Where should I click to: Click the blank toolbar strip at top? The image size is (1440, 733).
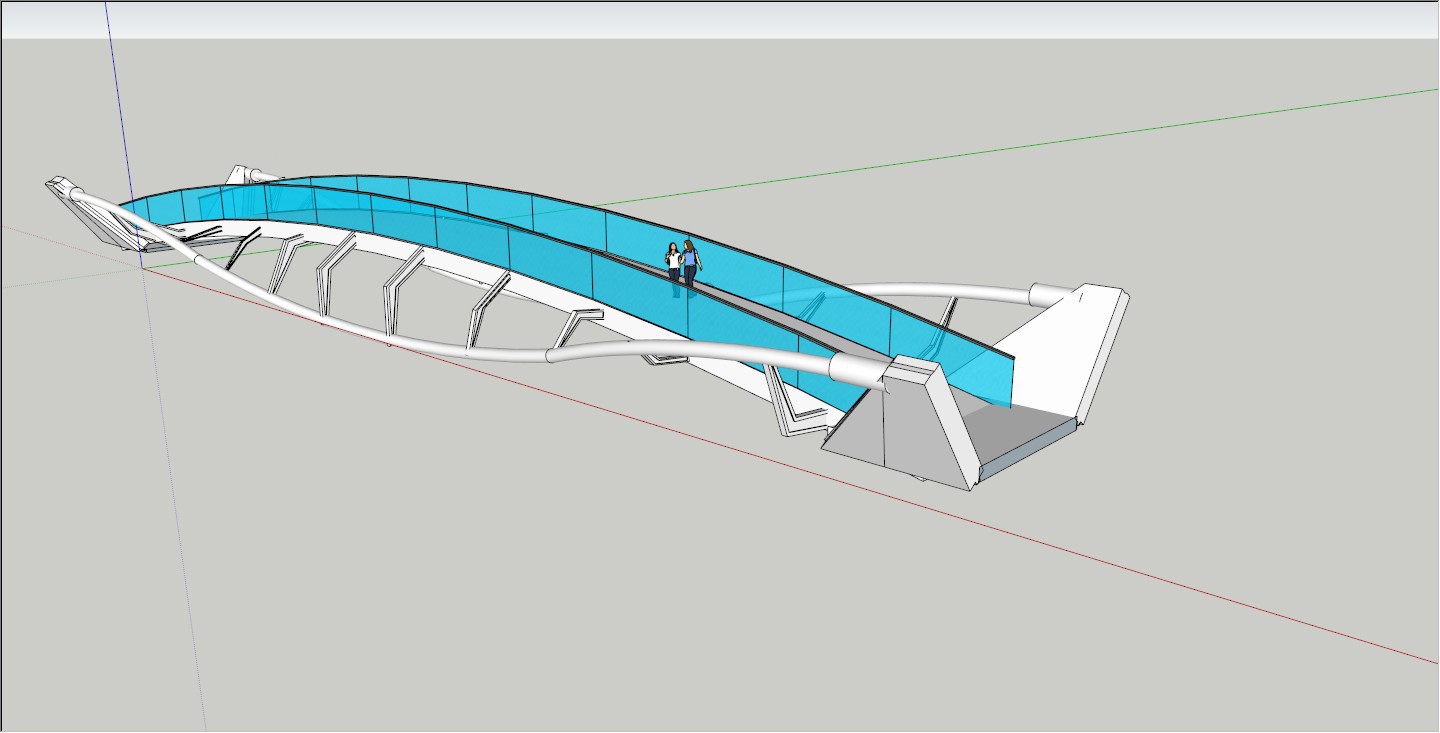coord(720,20)
